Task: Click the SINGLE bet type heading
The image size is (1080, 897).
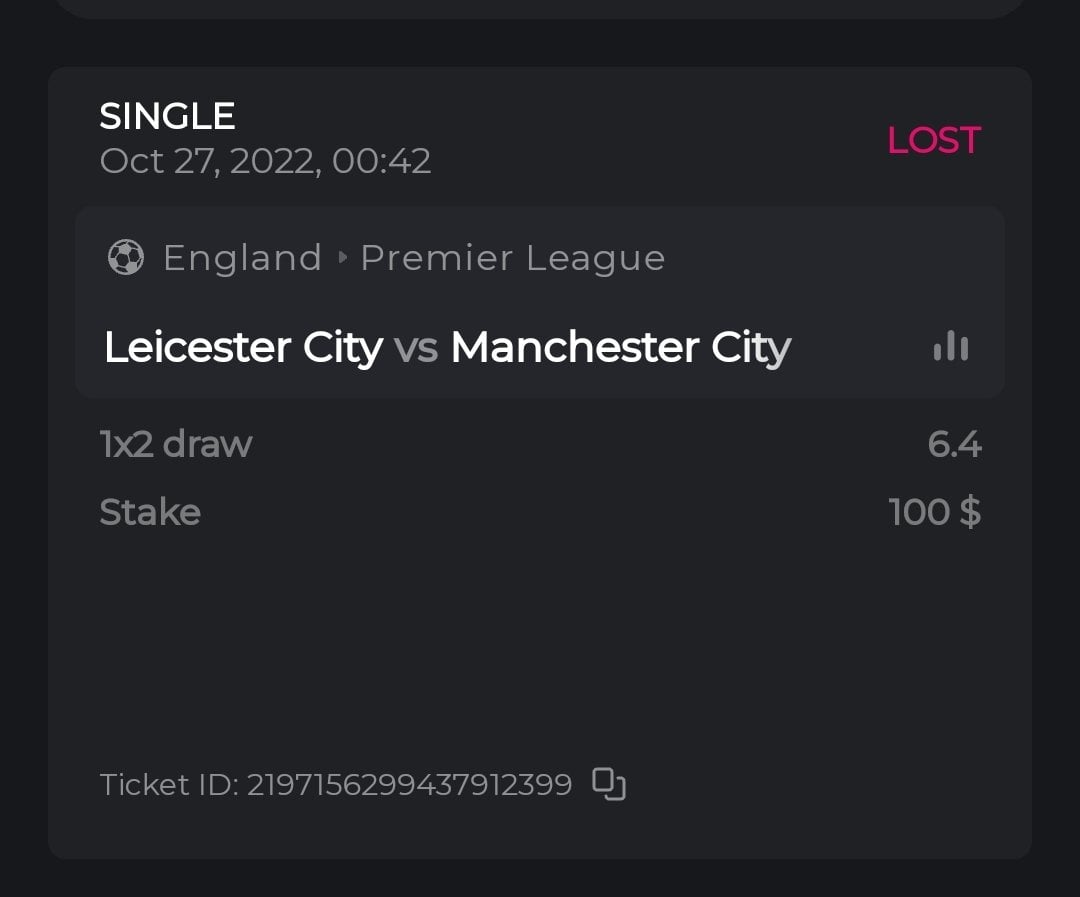Action: coord(167,116)
